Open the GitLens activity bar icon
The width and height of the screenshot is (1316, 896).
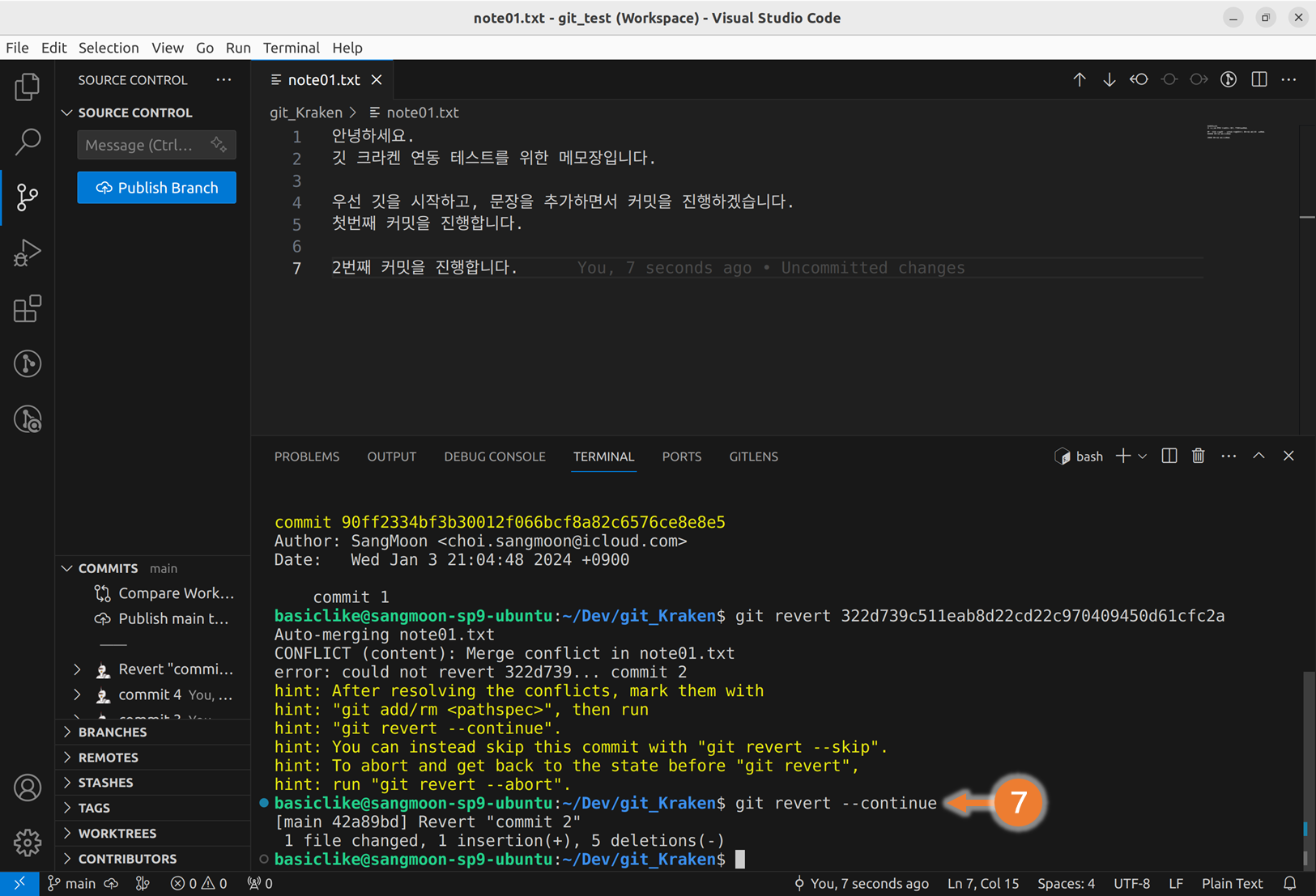click(x=28, y=363)
